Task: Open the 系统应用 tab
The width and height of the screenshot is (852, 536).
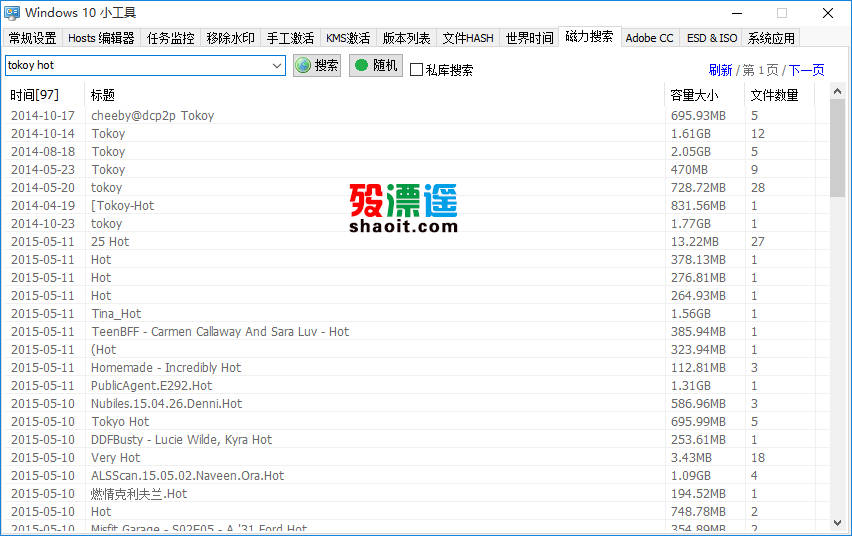Action: (x=771, y=38)
